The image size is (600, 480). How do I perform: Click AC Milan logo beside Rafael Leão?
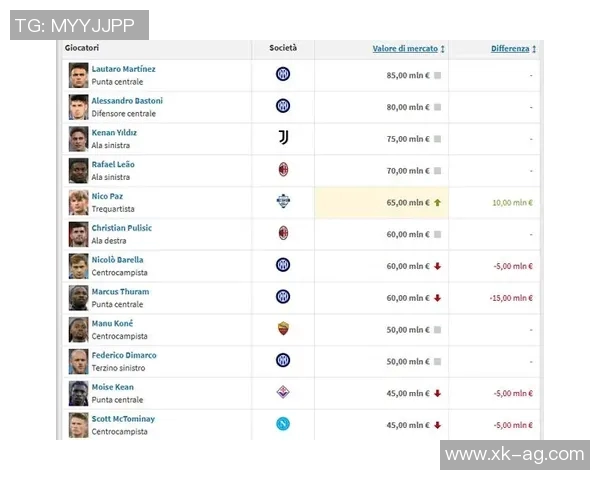pyautogui.click(x=283, y=170)
